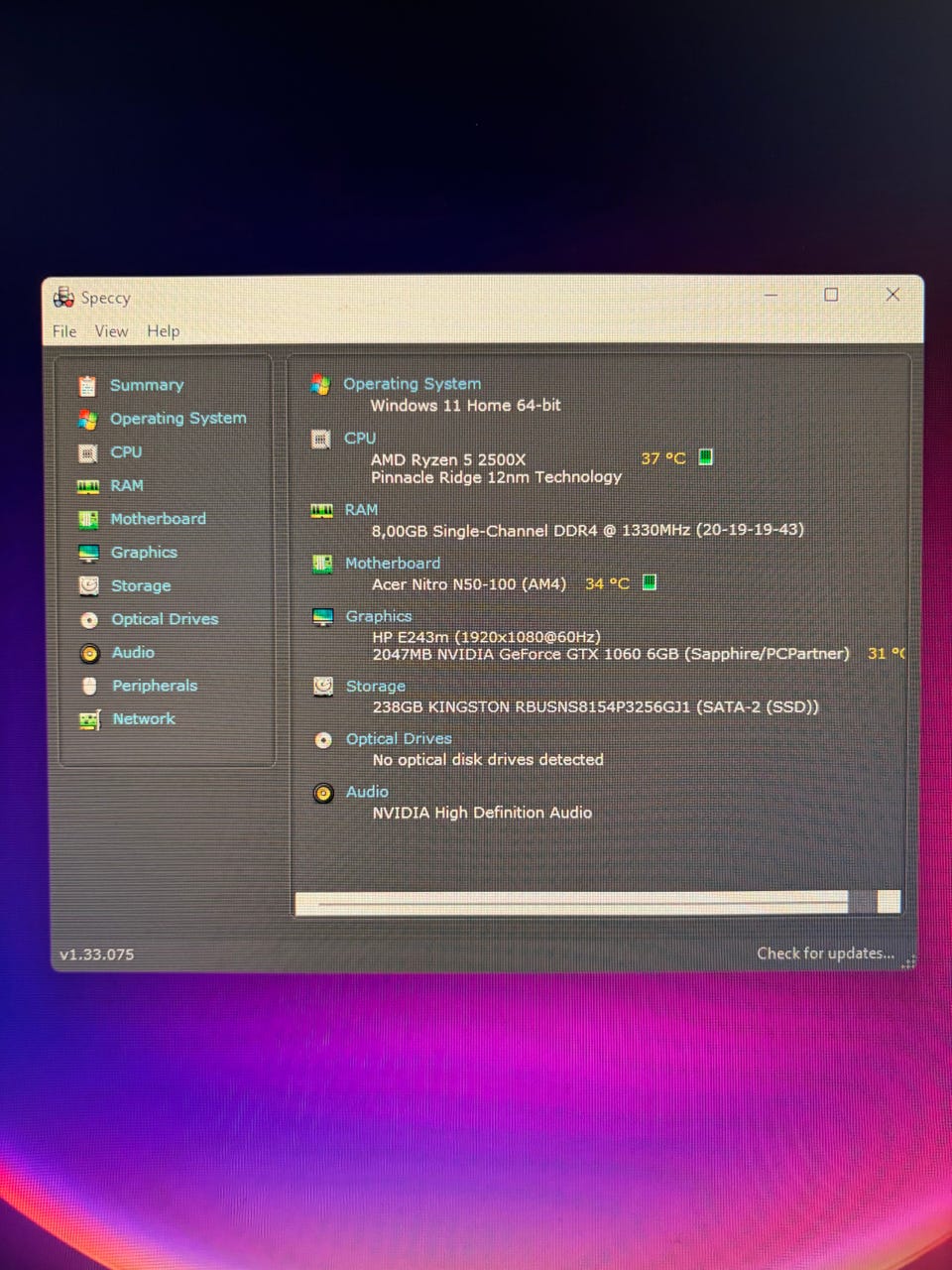Click the Optical Drives disc sidebar icon
This screenshot has height=1270, width=952.
89,620
